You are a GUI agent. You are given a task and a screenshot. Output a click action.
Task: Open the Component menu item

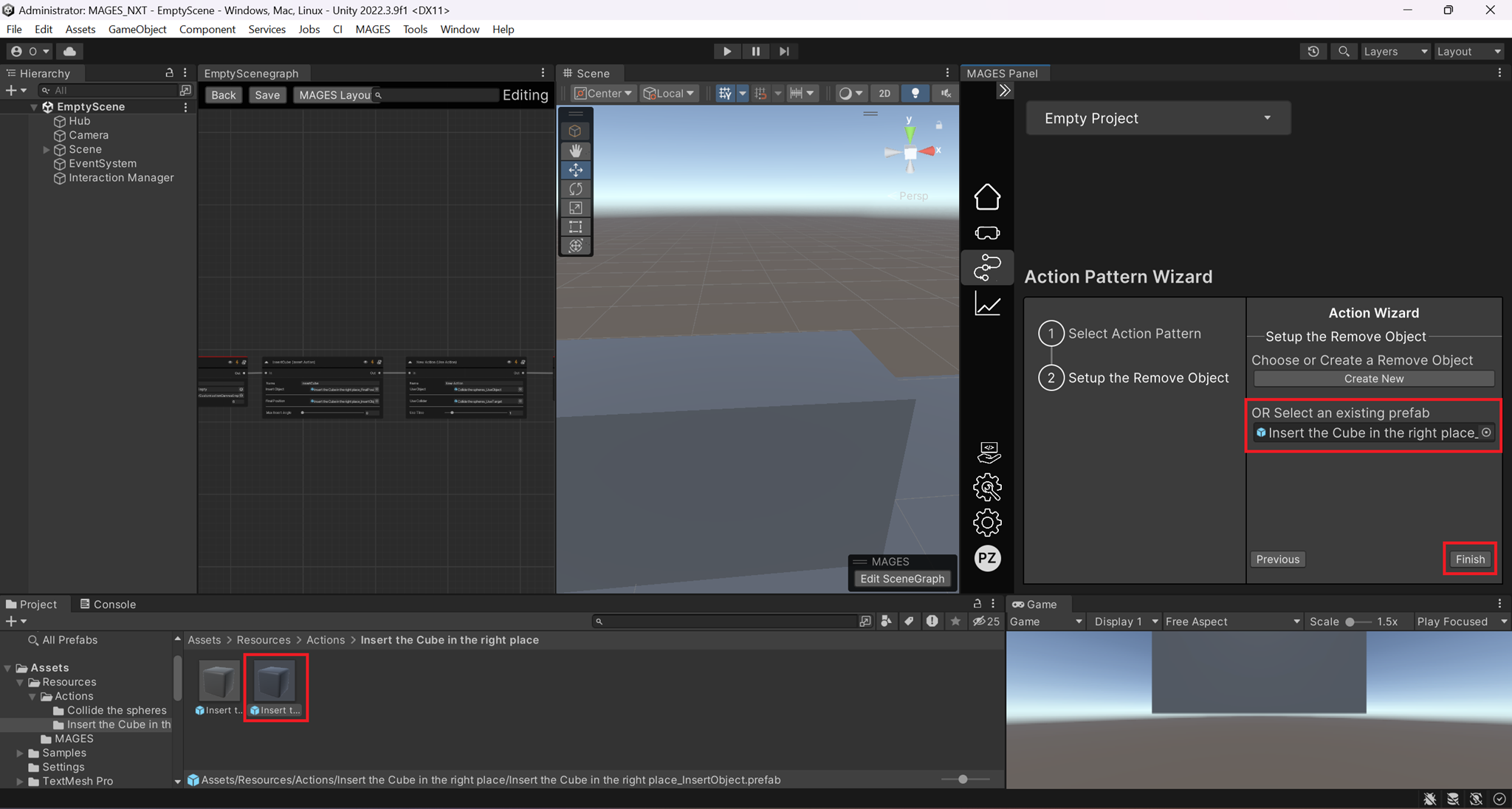[x=207, y=29]
